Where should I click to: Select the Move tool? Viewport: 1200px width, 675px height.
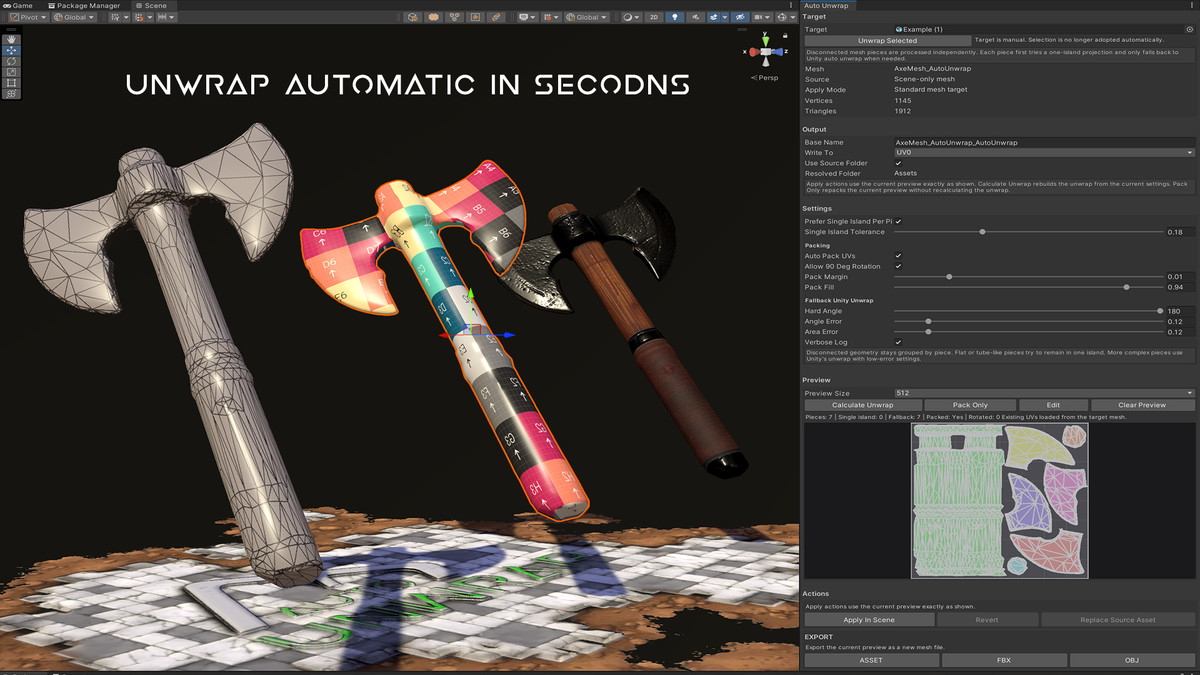coord(11,51)
